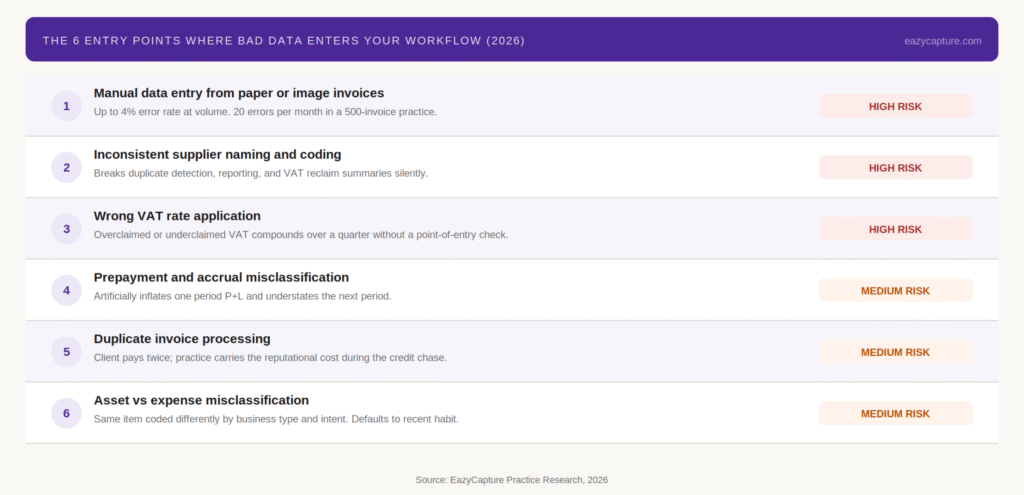Viewport: 1024px width, 495px height.
Task: Click the number 1 circle badge
Action: click(66, 106)
